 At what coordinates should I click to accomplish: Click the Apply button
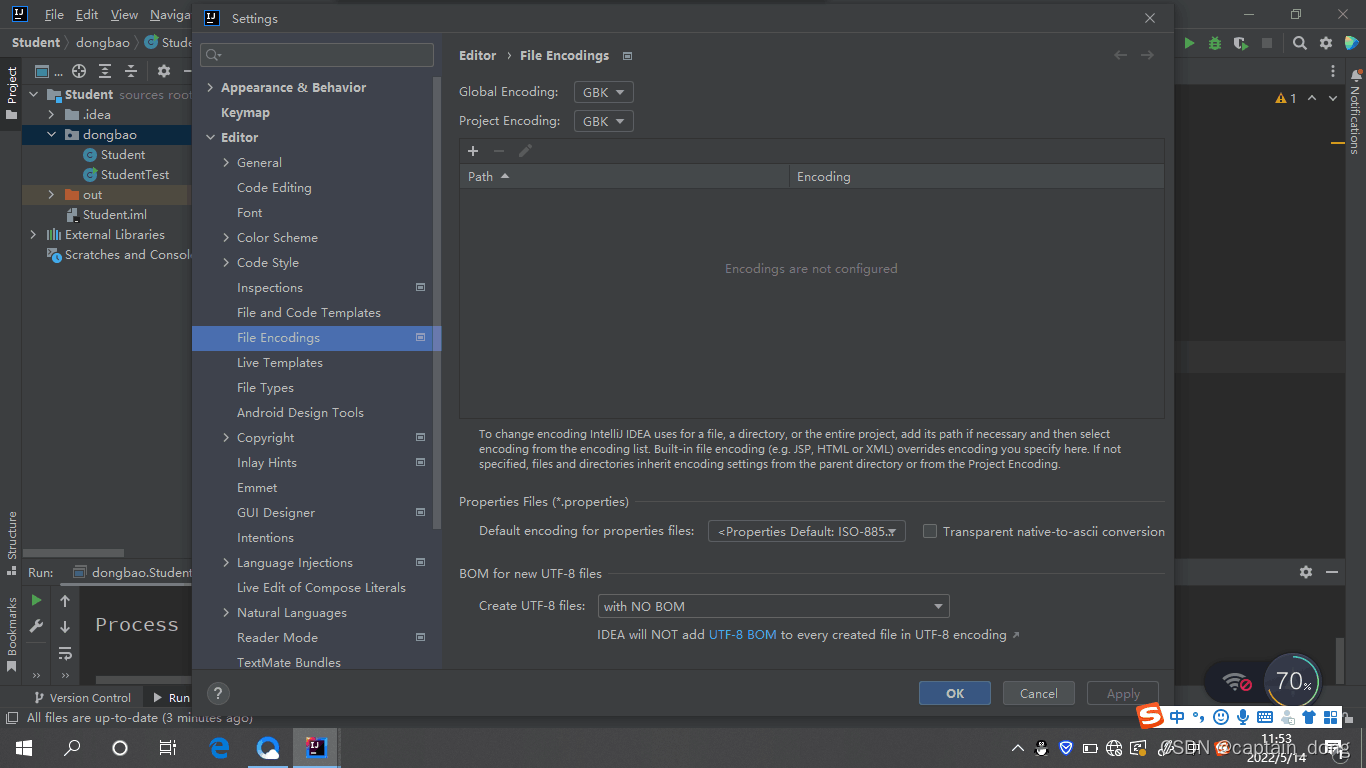1122,693
